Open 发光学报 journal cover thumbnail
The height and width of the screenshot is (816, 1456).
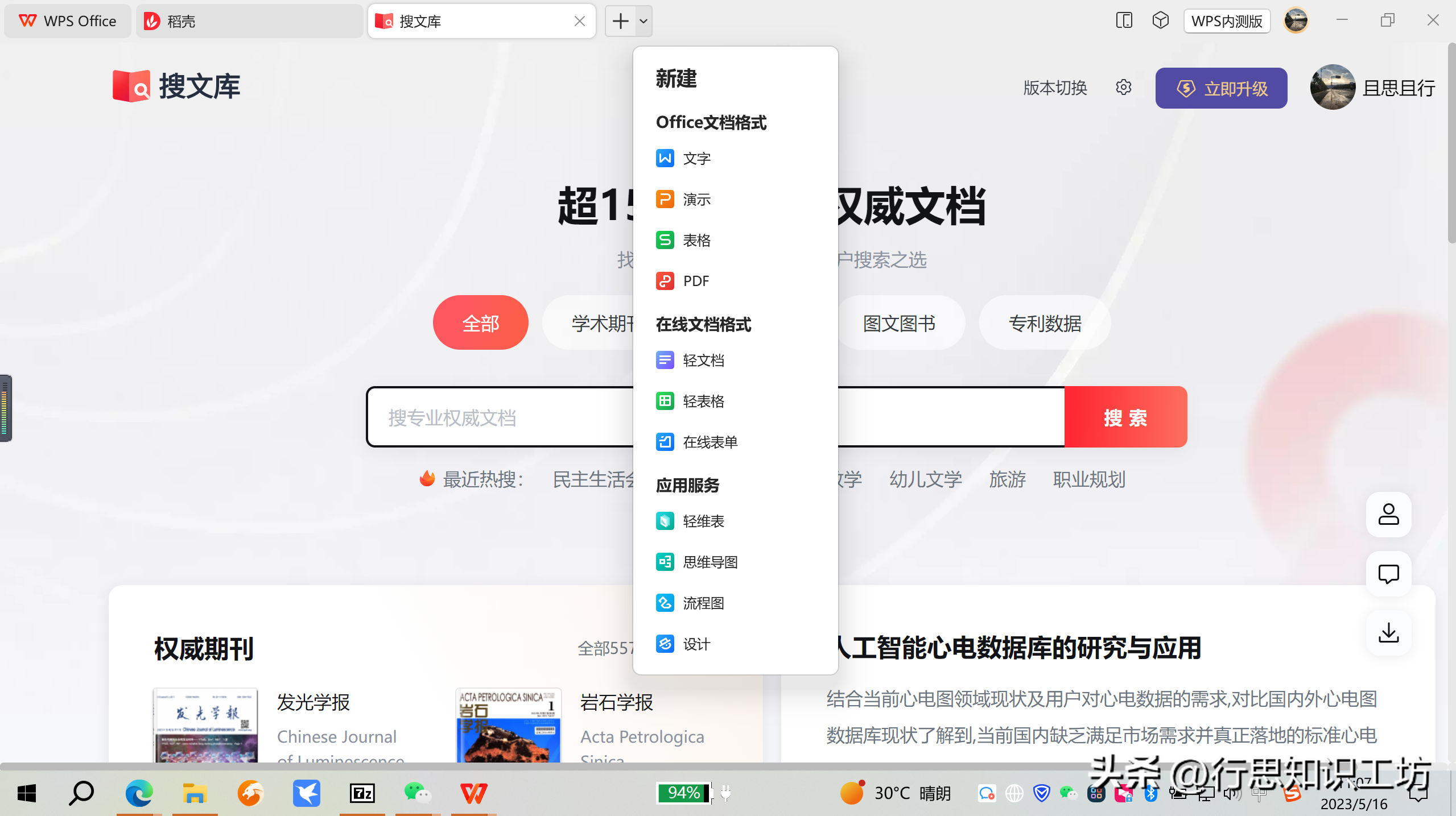coord(205,725)
